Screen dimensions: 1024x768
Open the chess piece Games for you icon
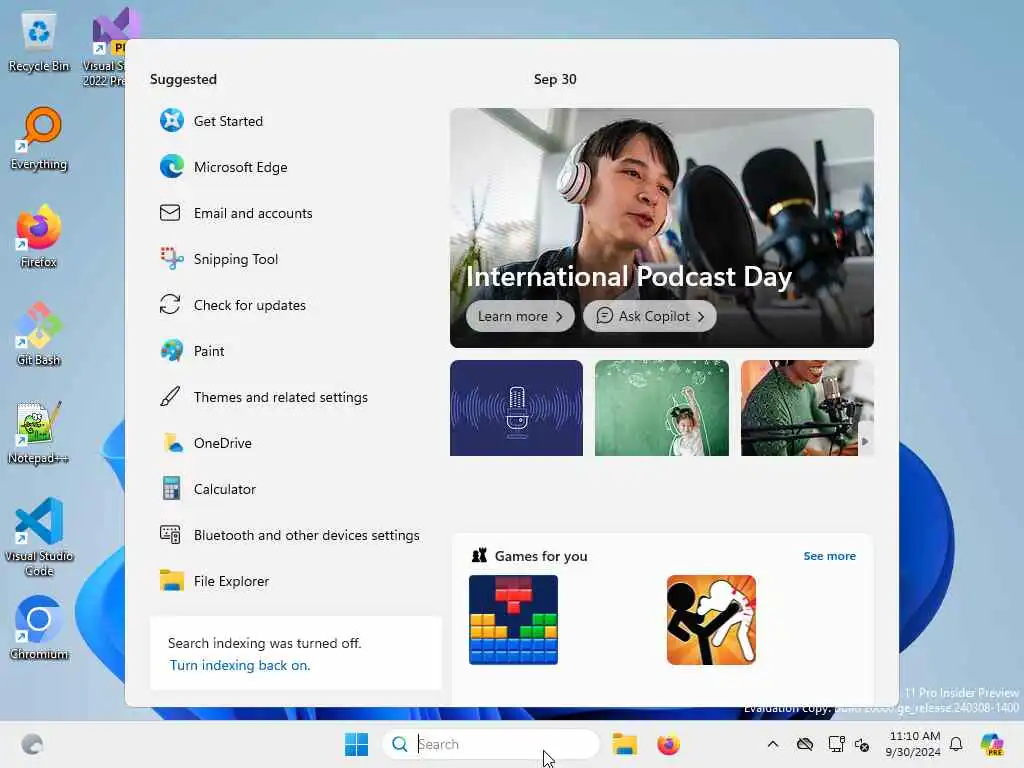click(x=479, y=556)
